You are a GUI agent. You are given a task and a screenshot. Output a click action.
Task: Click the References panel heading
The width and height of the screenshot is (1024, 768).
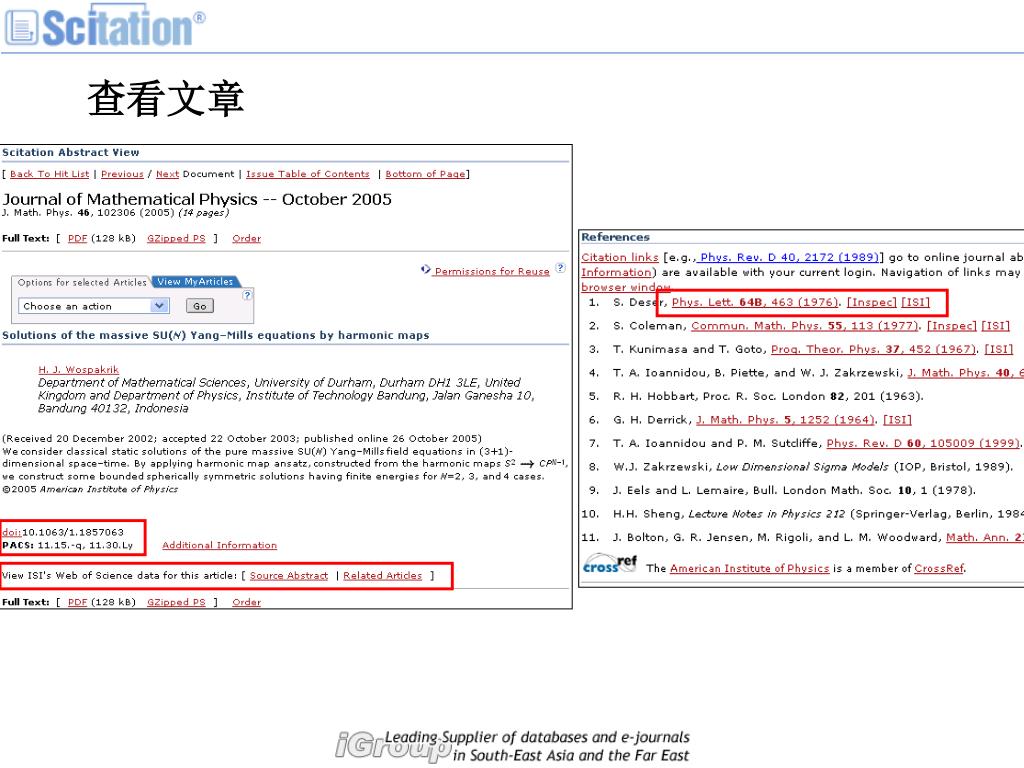[x=615, y=237]
